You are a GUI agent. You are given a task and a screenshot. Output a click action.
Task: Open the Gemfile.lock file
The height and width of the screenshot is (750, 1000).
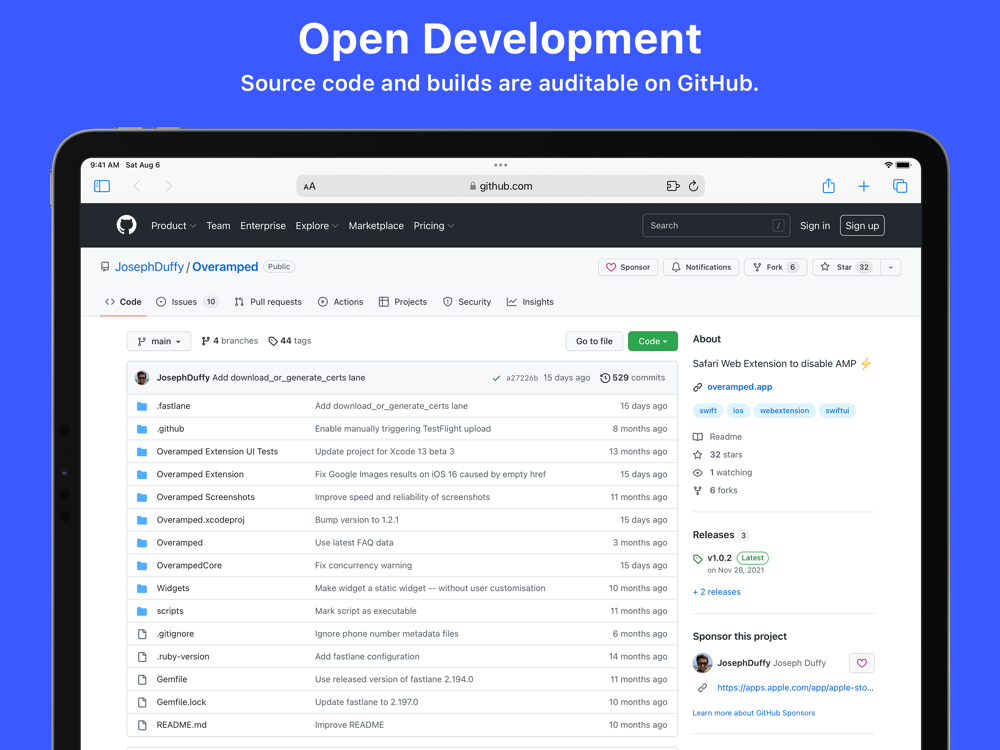181,702
